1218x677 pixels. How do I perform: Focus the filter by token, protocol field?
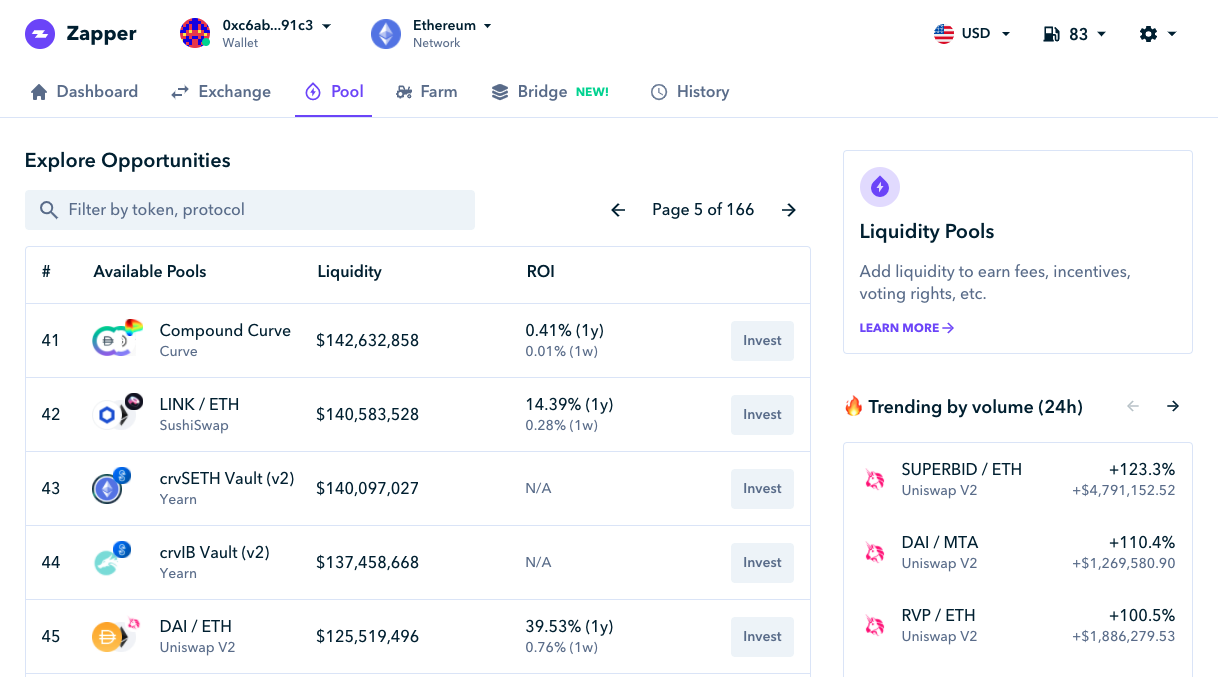pos(250,210)
